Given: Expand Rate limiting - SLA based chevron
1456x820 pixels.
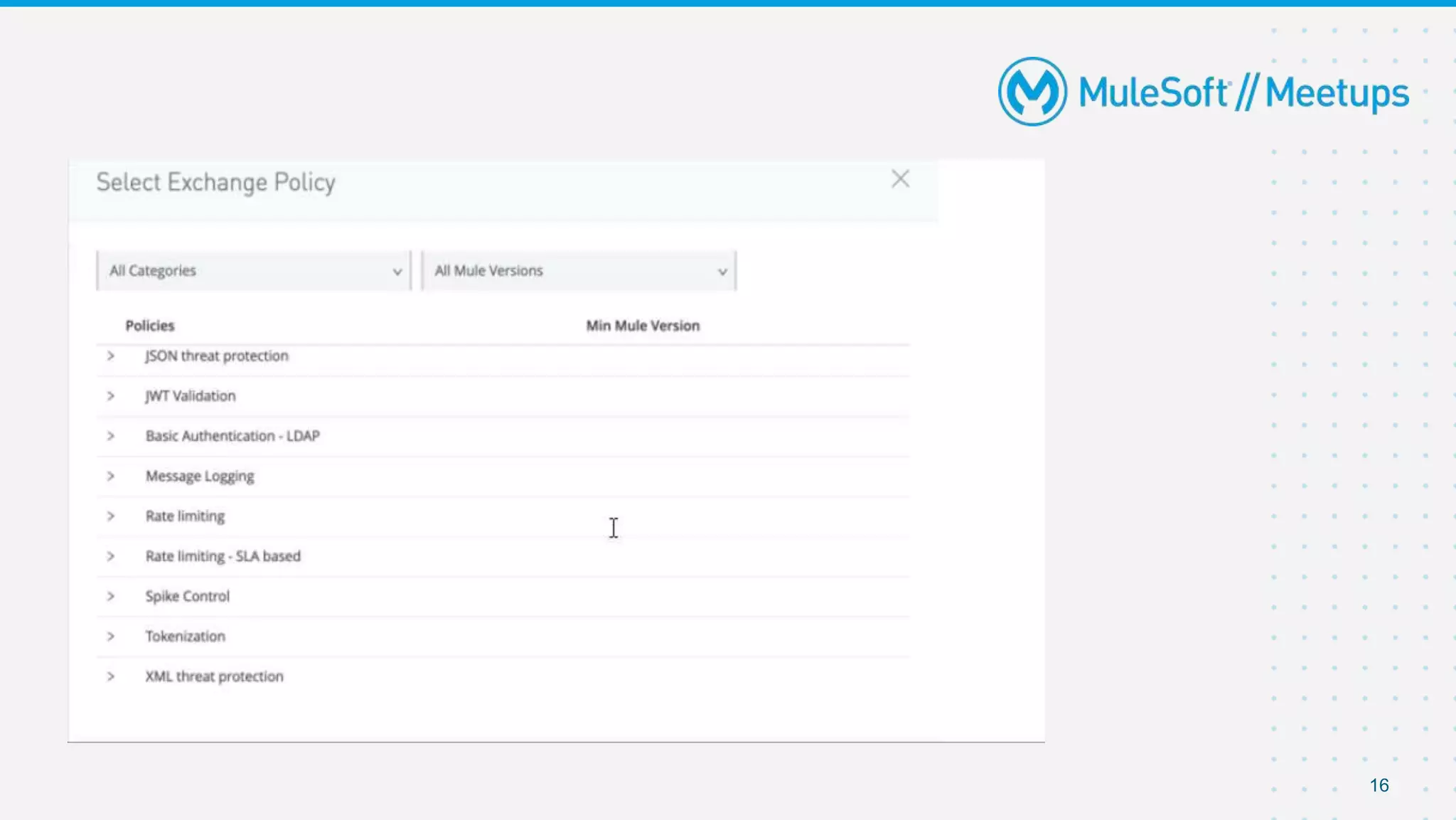Looking at the screenshot, I should tap(111, 556).
